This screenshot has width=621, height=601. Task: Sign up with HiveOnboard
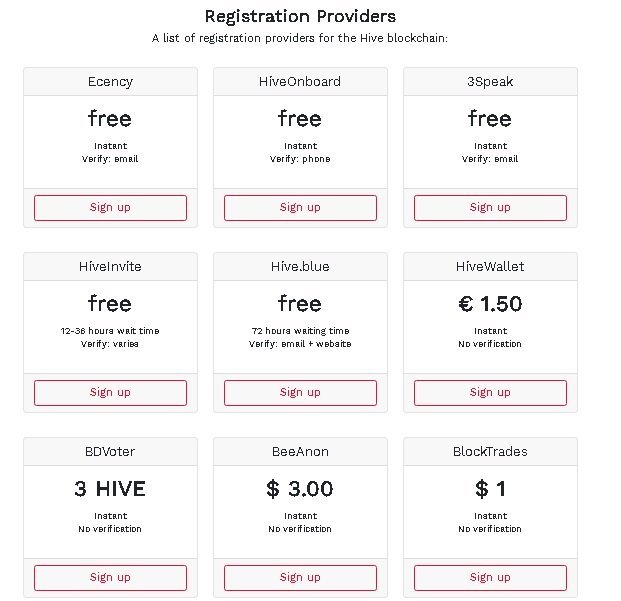[300, 207]
